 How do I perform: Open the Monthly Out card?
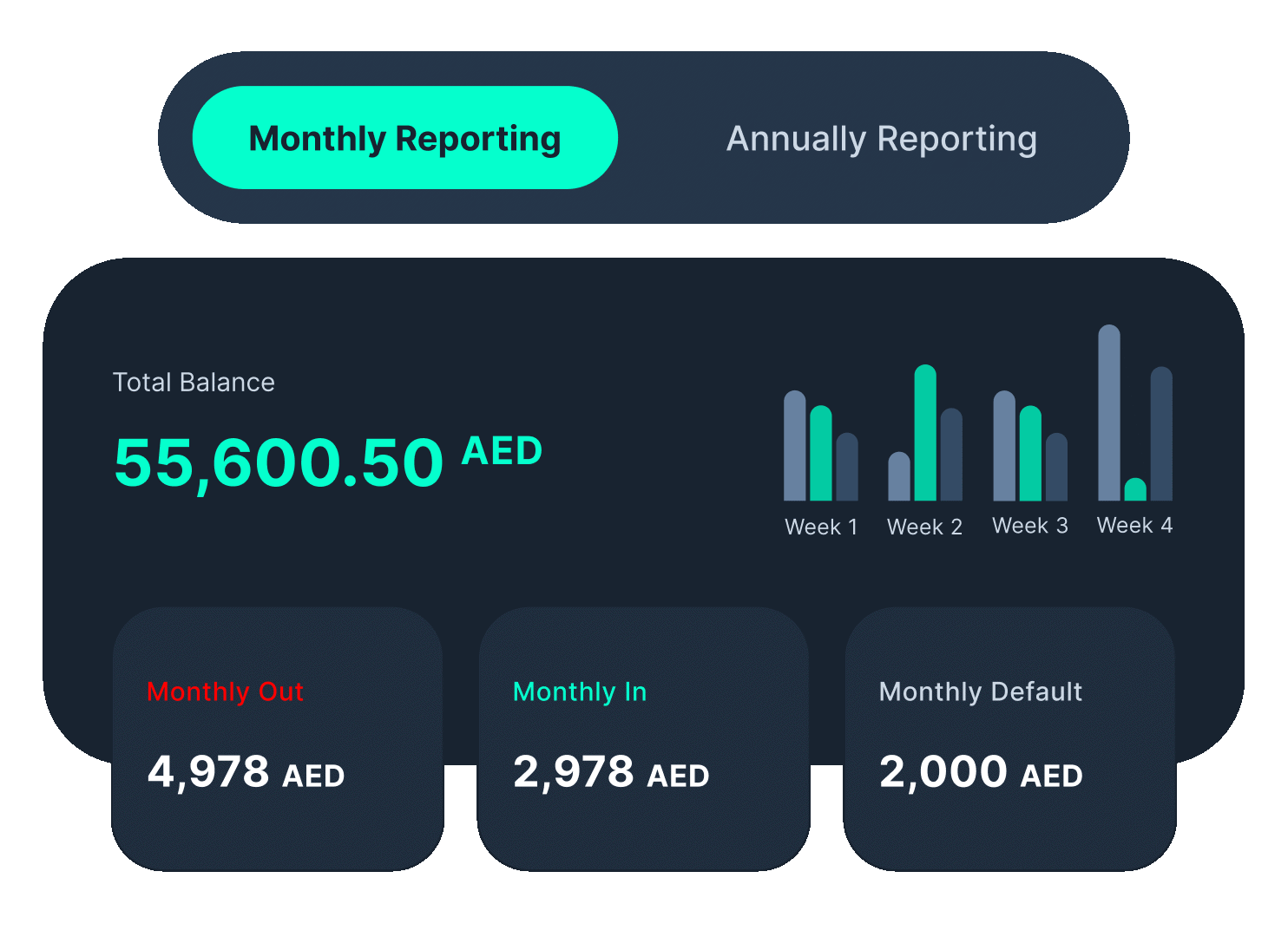coord(277,737)
